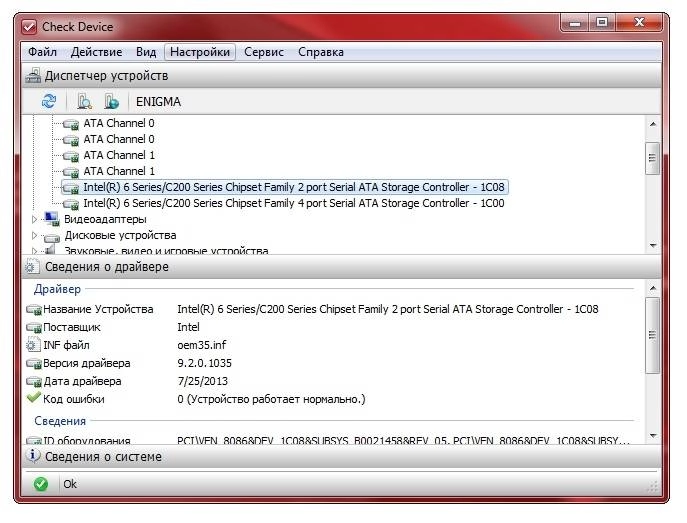Open the Вид menu
This screenshot has height=523, width=687.
146,52
